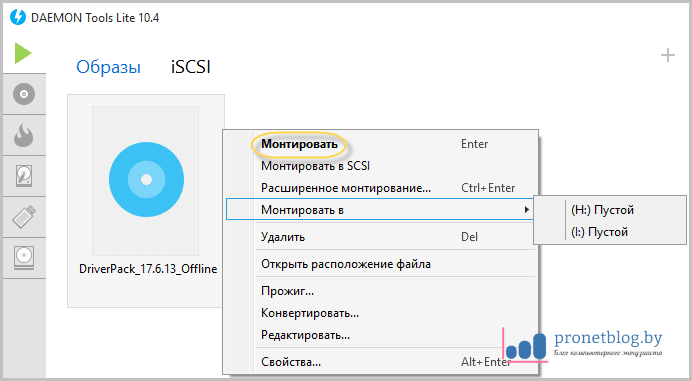Open the burn flame sidebar icon
The height and width of the screenshot is (381, 692).
[24, 135]
